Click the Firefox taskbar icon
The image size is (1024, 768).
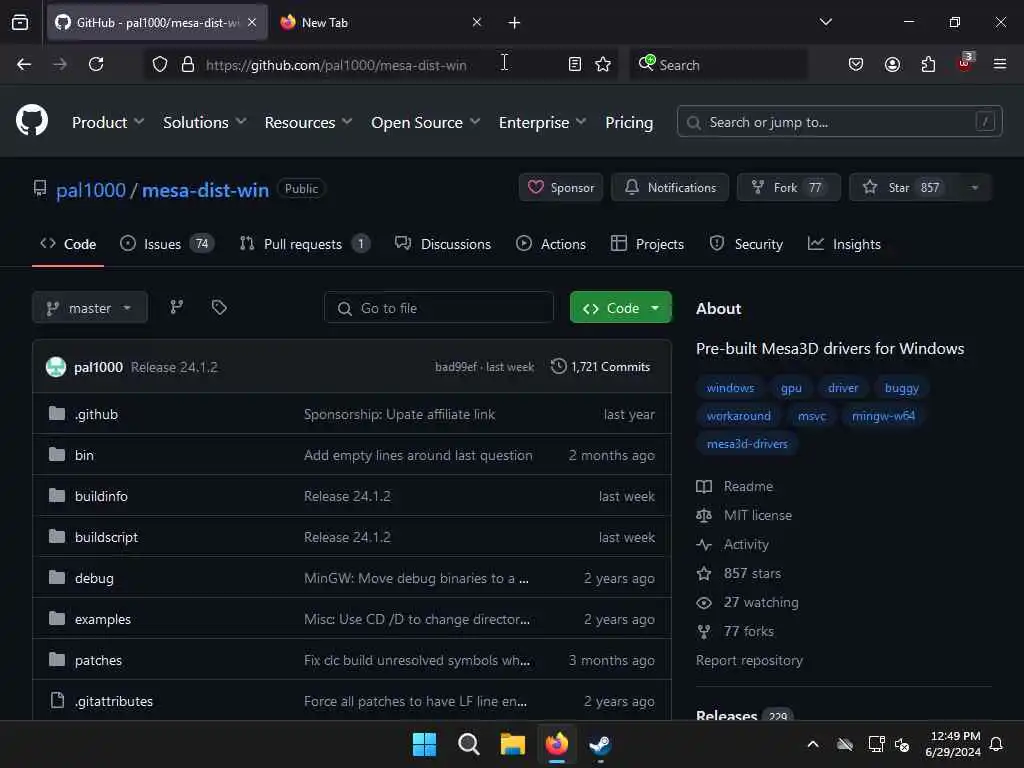[556, 744]
